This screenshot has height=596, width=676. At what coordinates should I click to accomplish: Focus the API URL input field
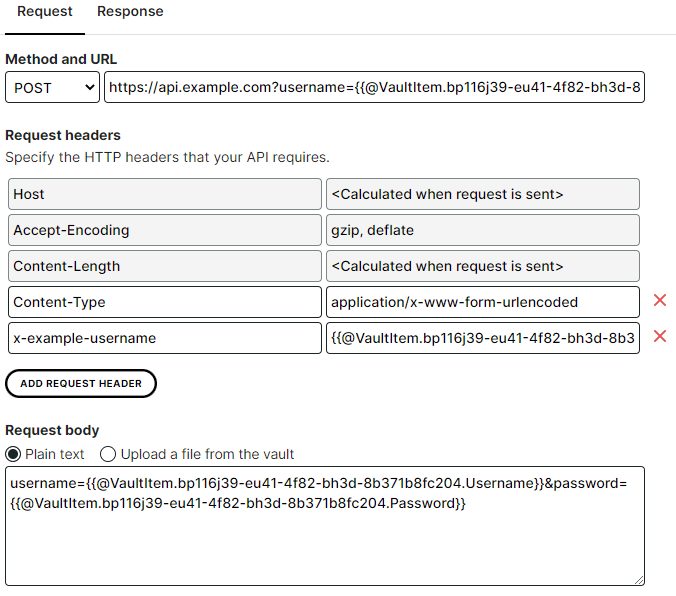click(374, 87)
